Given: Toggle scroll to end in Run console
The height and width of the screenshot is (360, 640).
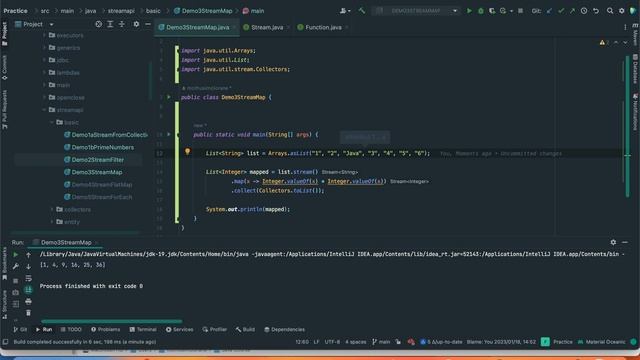Looking at the screenshot, I should 28,290.
